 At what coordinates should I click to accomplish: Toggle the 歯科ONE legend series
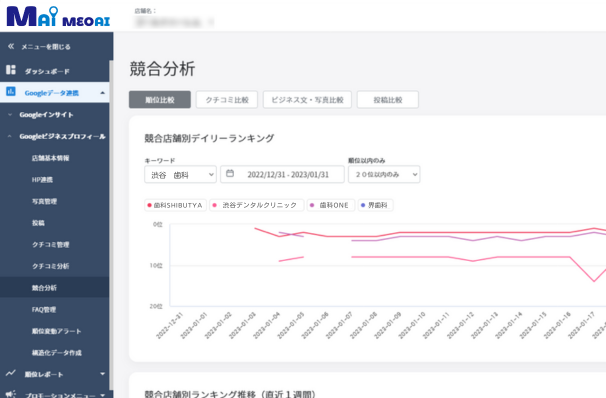point(331,205)
